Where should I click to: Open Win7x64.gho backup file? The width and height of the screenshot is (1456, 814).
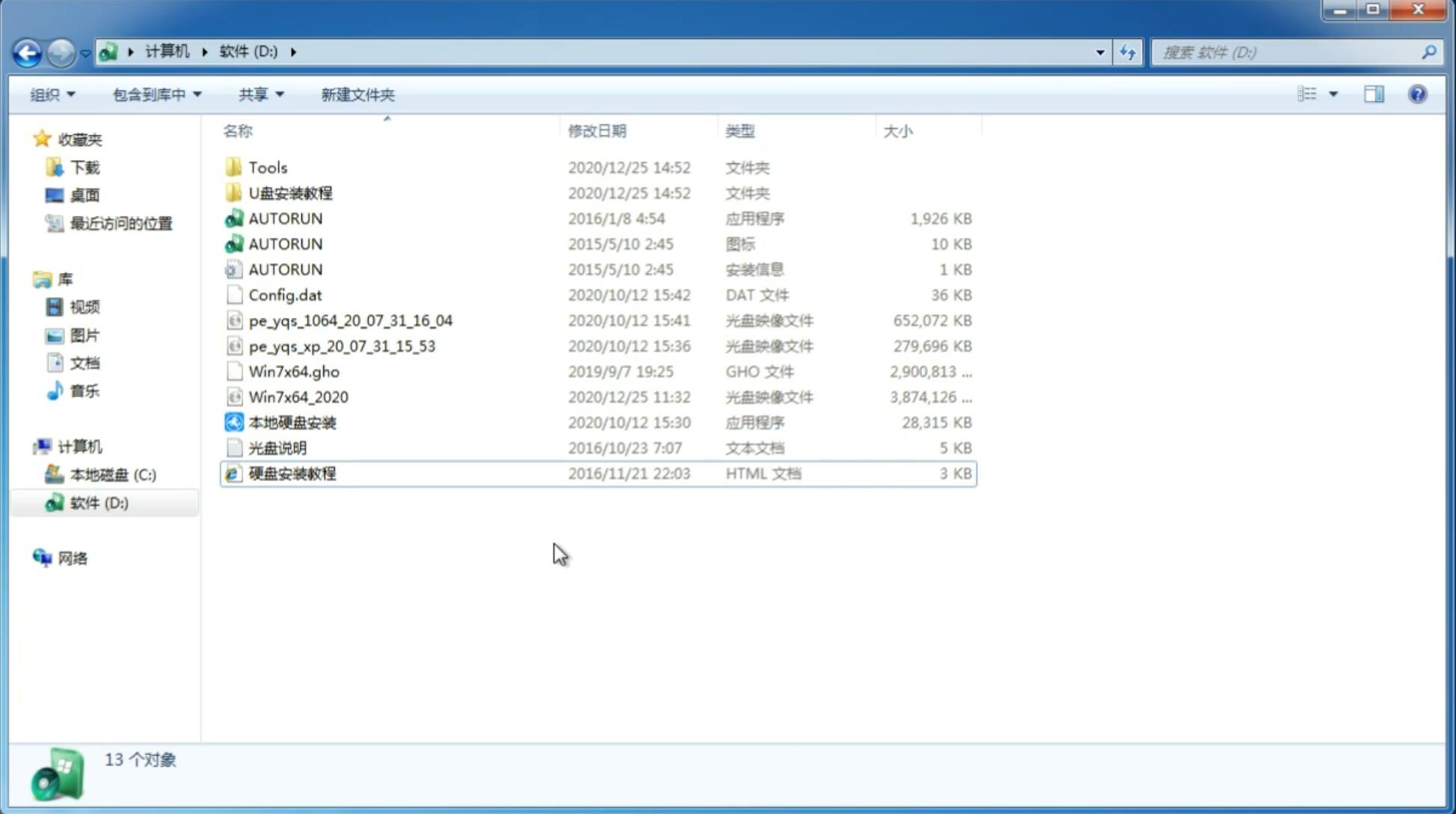tap(293, 371)
